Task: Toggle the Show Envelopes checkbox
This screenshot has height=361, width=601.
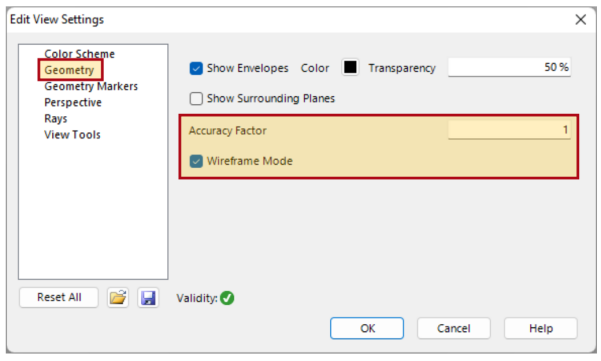Action: 196,68
